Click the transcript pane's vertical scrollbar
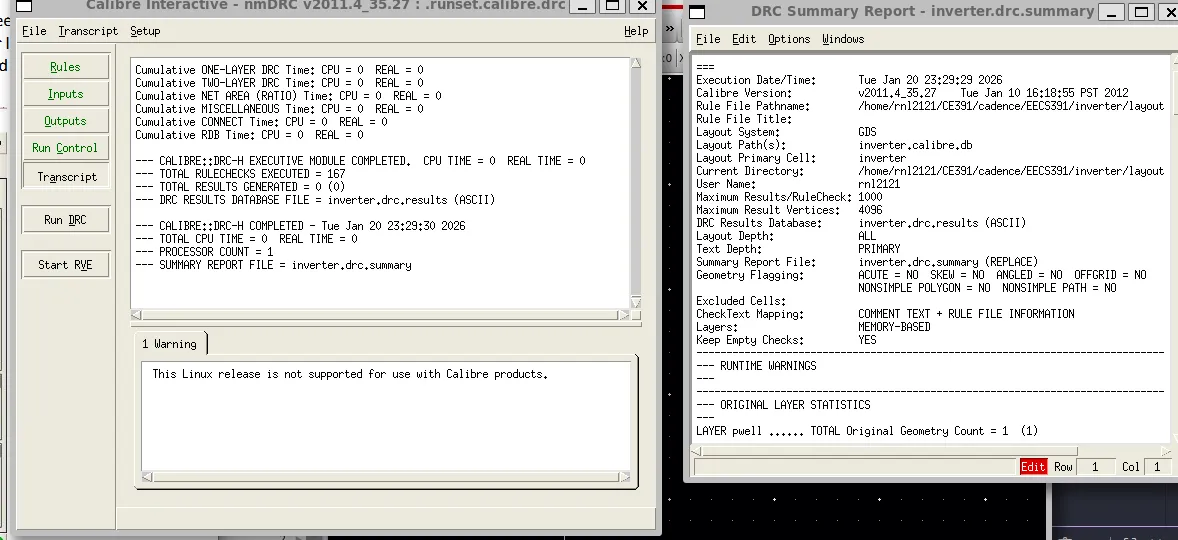 coord(636,180)
